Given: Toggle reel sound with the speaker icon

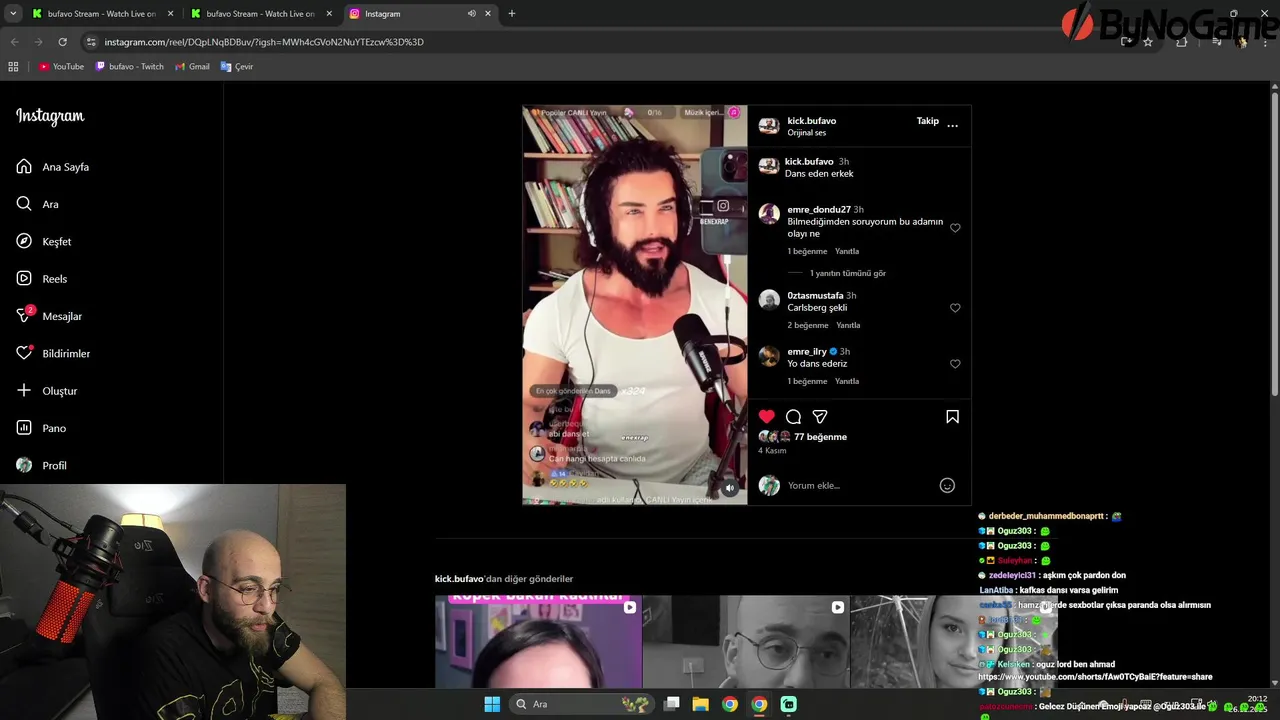Looking at the screenshot, I should (730, 488).
